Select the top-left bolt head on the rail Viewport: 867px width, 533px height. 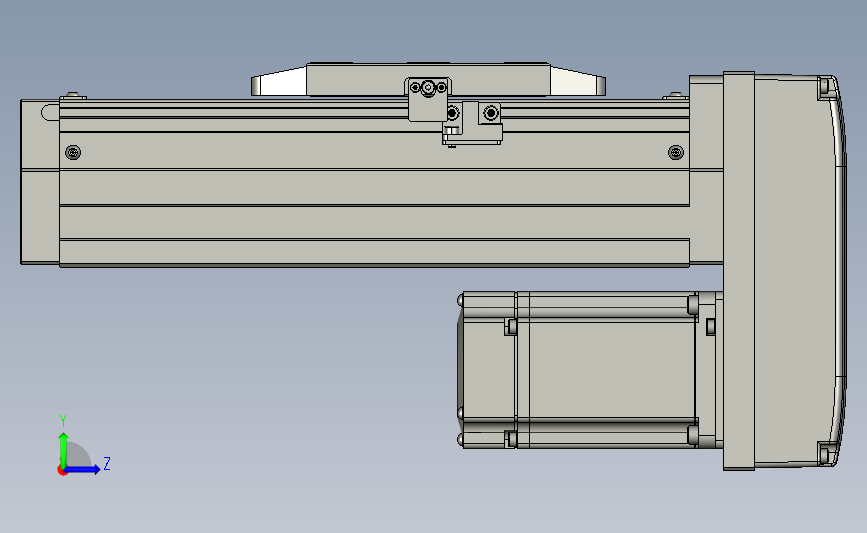click(73, 96)
